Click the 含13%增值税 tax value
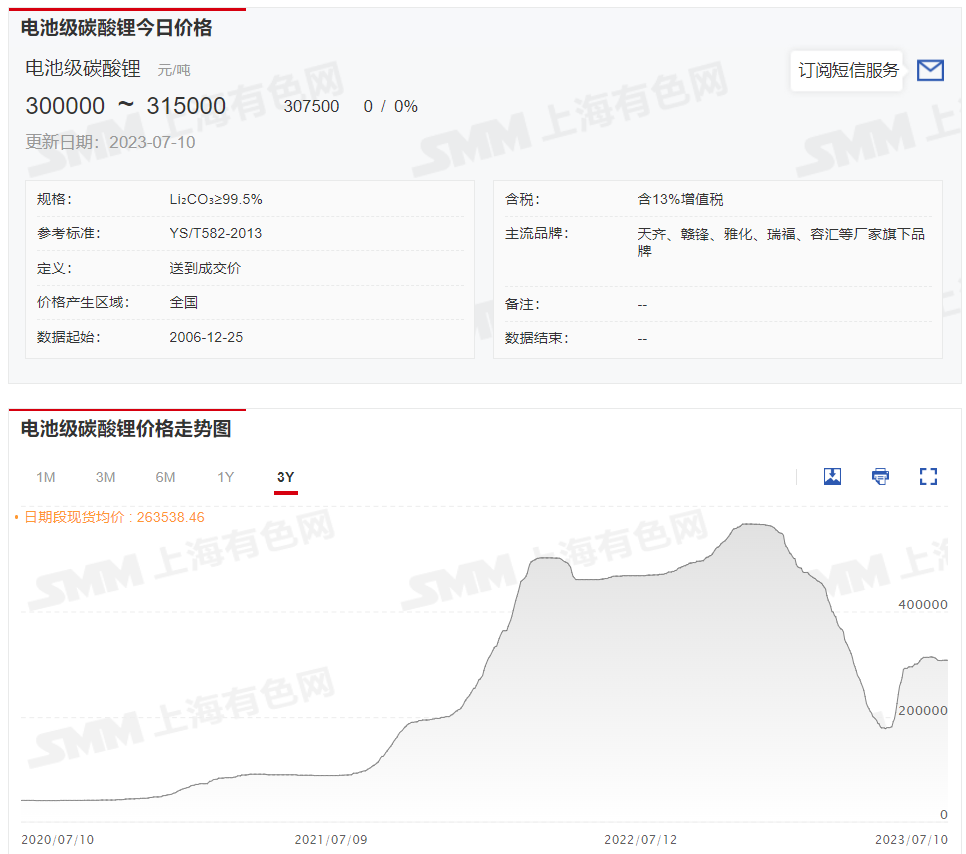The height and width of the screenshot is (854, 966). tap(680, 200)
